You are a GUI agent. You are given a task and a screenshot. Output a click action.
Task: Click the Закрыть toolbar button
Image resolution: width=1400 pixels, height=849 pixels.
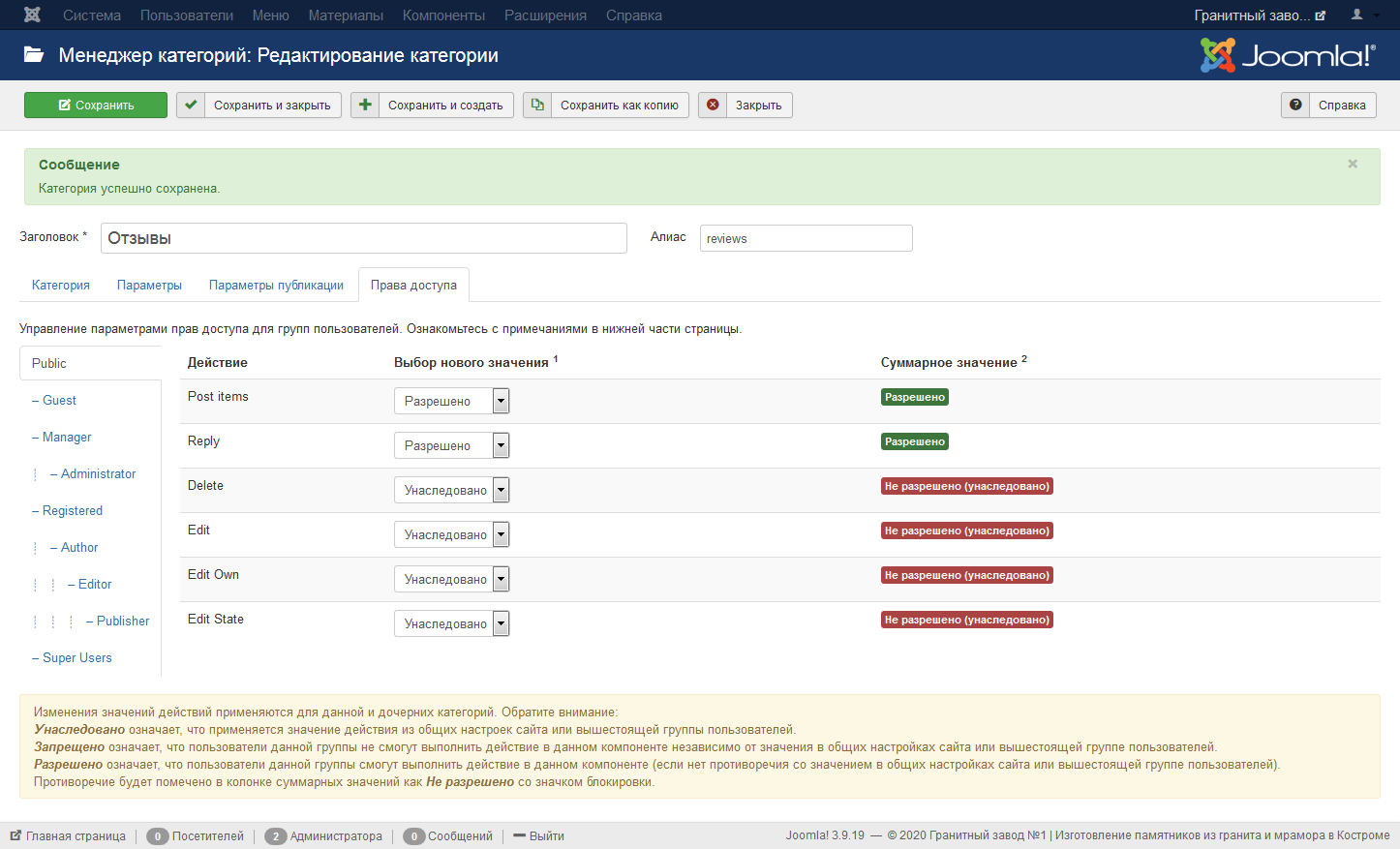pos(746,106)
